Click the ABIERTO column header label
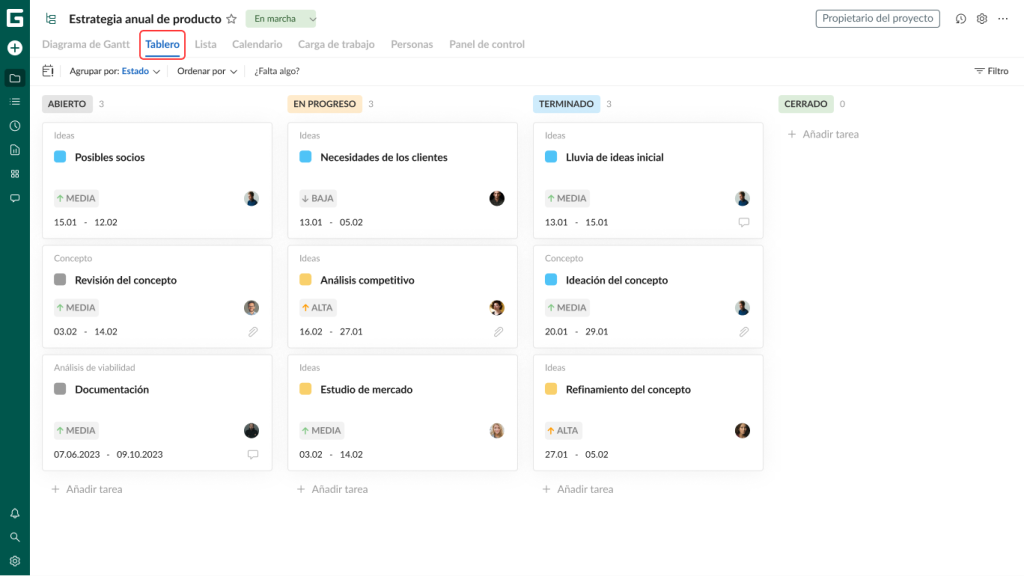The width and height of the screenshot is (1024, 576). (x=67, y=104)
